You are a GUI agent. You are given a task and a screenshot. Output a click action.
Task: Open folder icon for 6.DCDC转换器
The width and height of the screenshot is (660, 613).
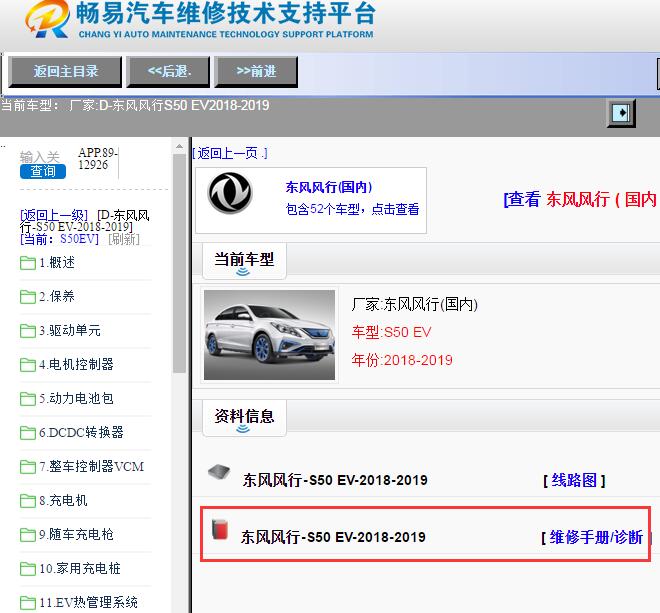pos(28,433)
